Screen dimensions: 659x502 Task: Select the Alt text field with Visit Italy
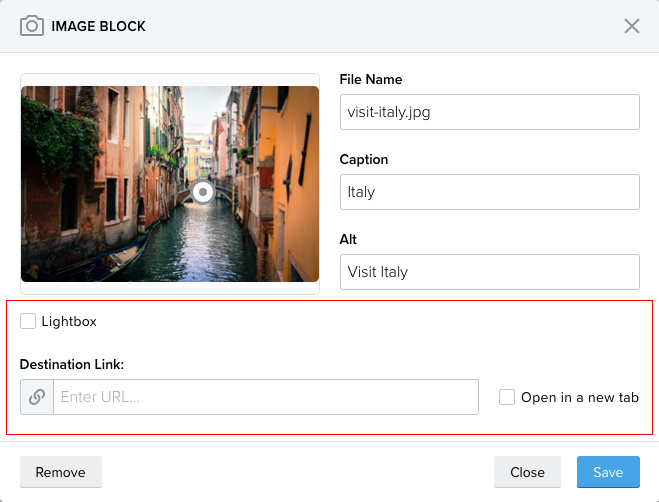pos(490,272)
